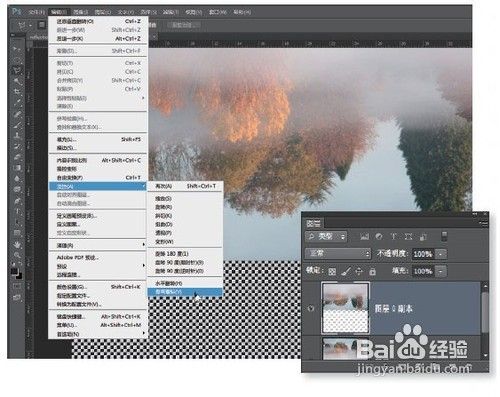The width and height of the screenshot is (500, 397).
Task: Choose 水平翻转(H) in the Transform submenu
Action: click(185, 283)
